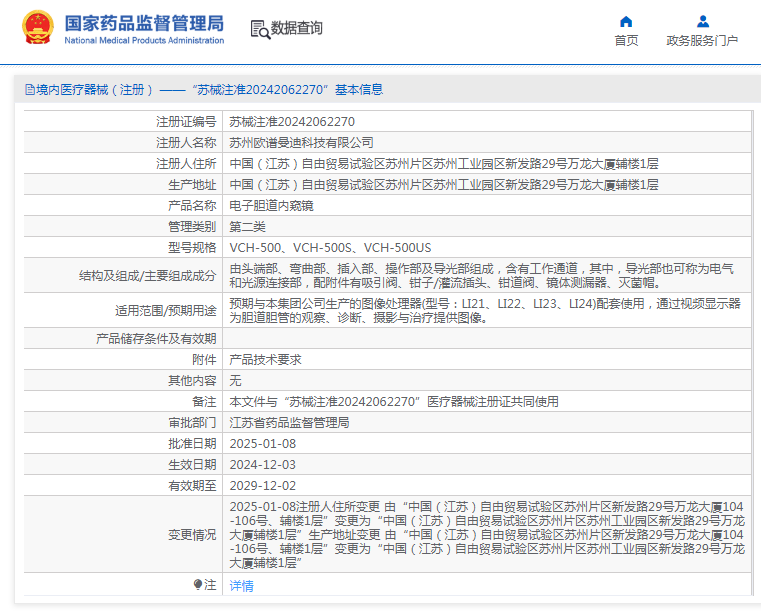Click the document icon before 境内医疗器械

tap(30, 90)
